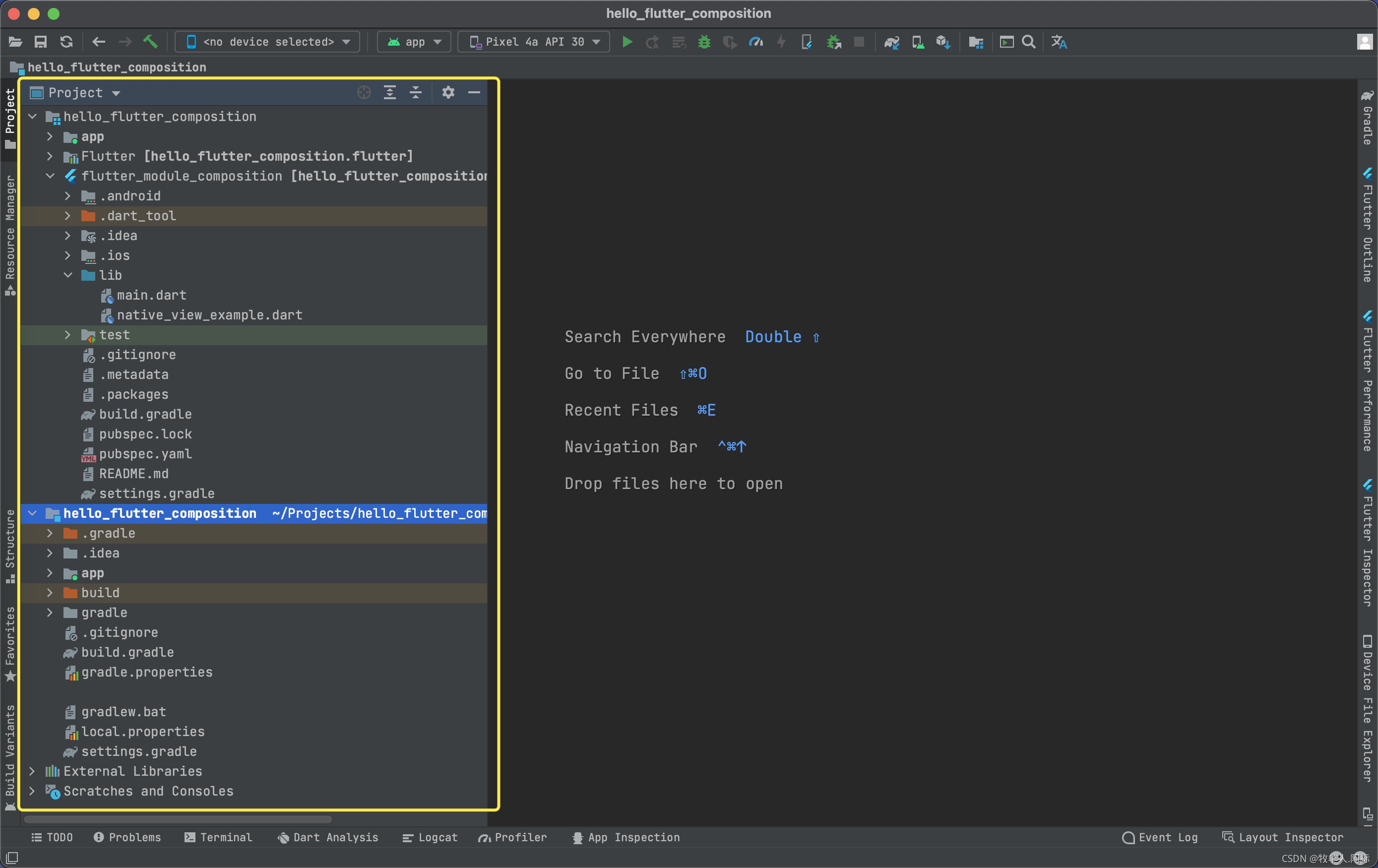Toggle the Project tool window sidebar tab

10,117
